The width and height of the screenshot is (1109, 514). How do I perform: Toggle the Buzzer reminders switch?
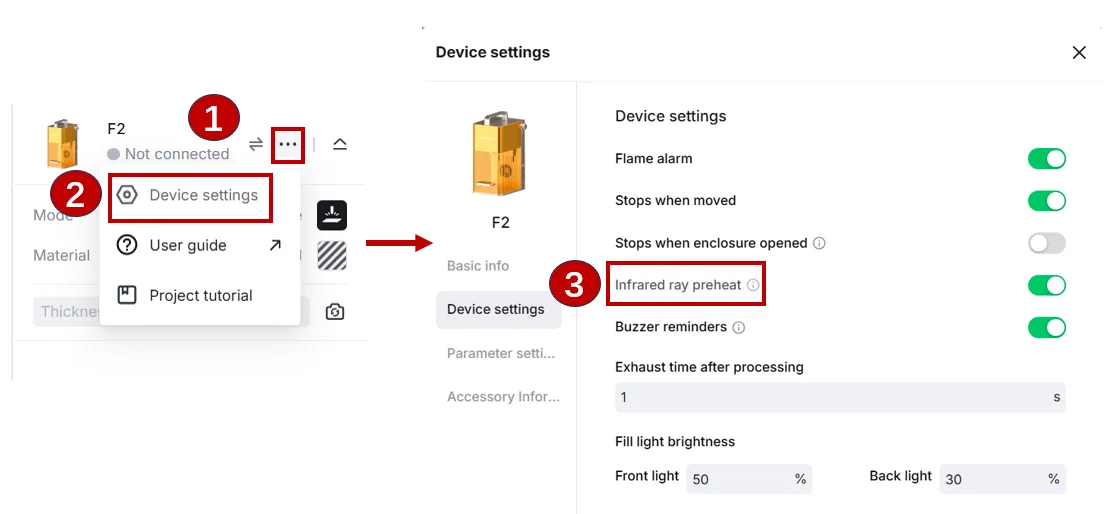click(x=1047, y=327)
